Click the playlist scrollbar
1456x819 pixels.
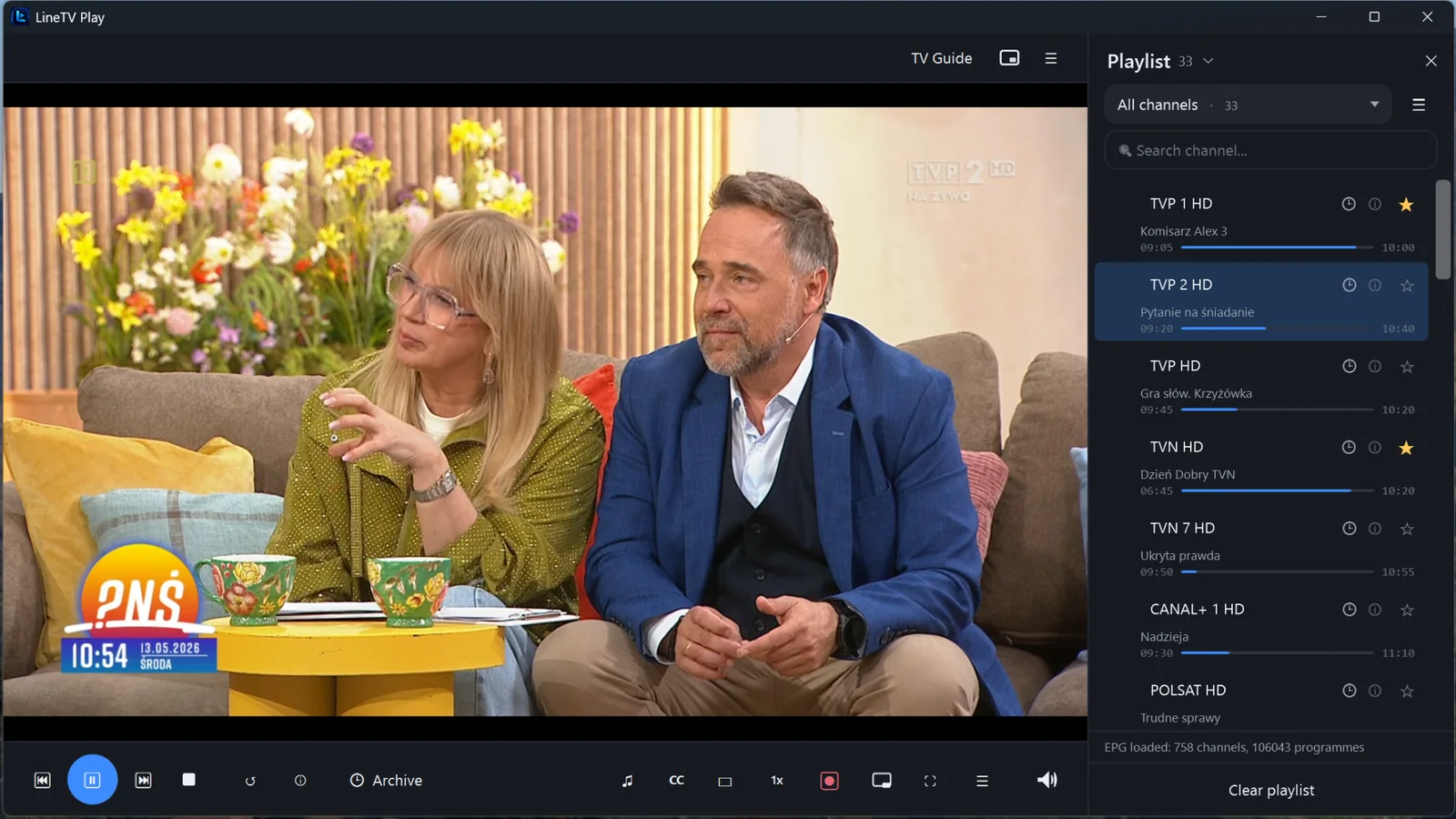coord(1442,229)
